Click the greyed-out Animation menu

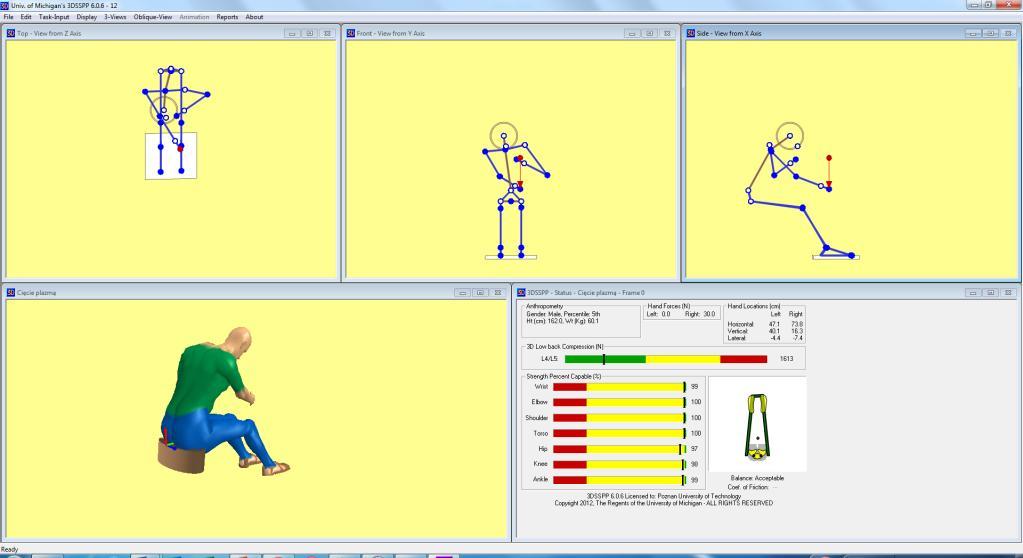coord(194,17)
